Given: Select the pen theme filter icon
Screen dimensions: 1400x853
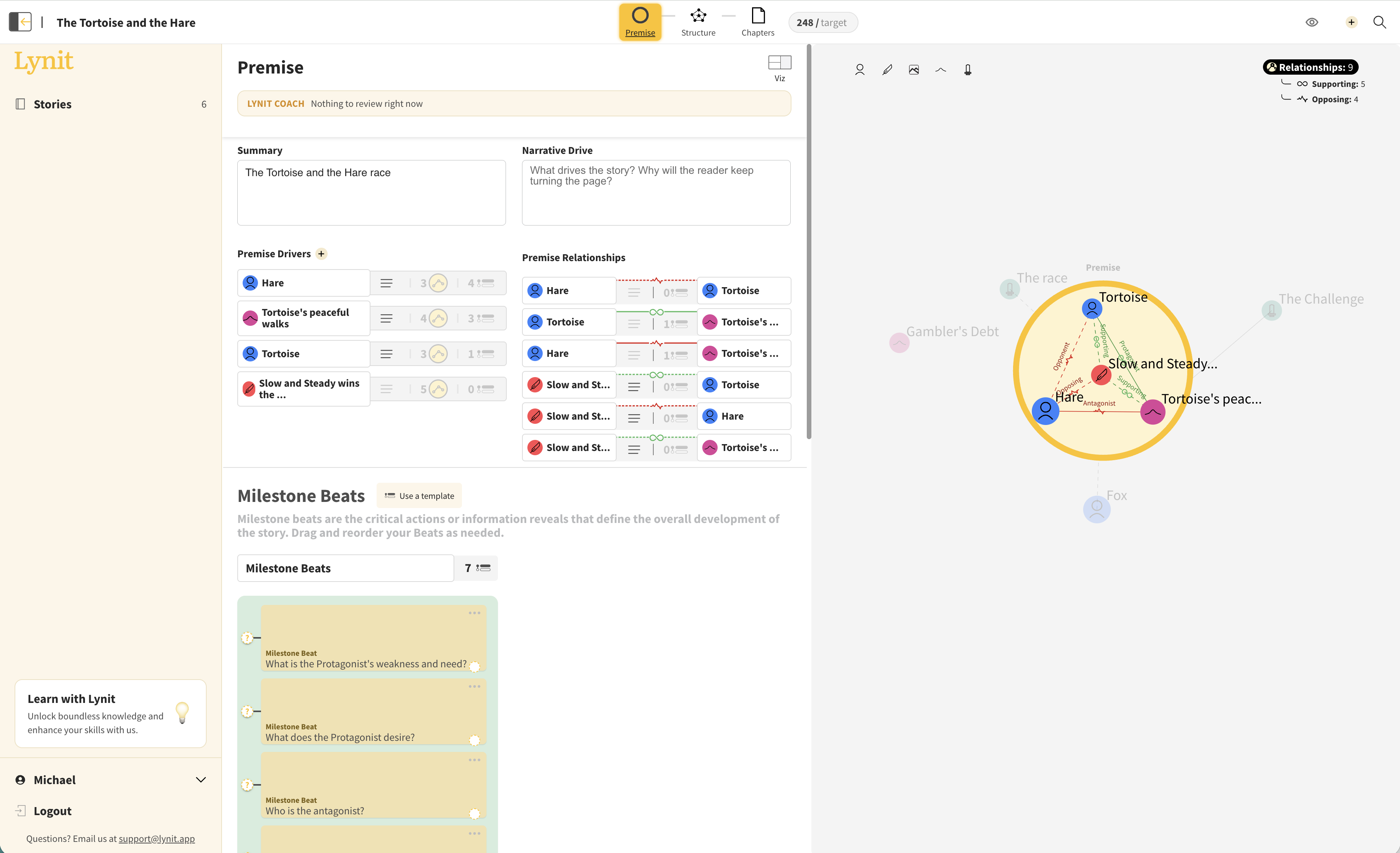Looking at the screenshot, I should [887, 70].
